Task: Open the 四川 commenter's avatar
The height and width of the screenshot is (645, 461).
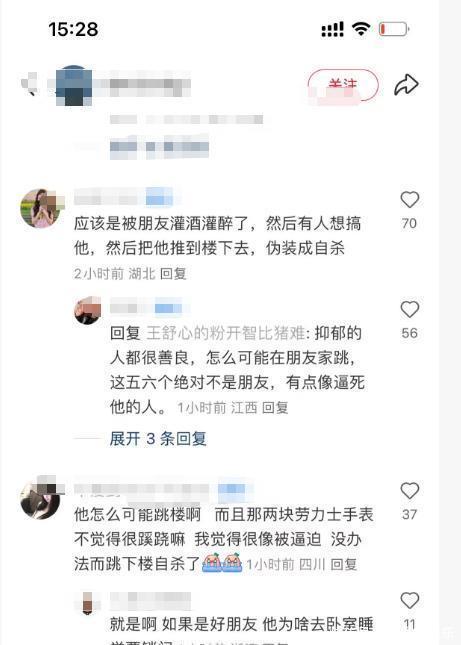Action: [40, 499]
